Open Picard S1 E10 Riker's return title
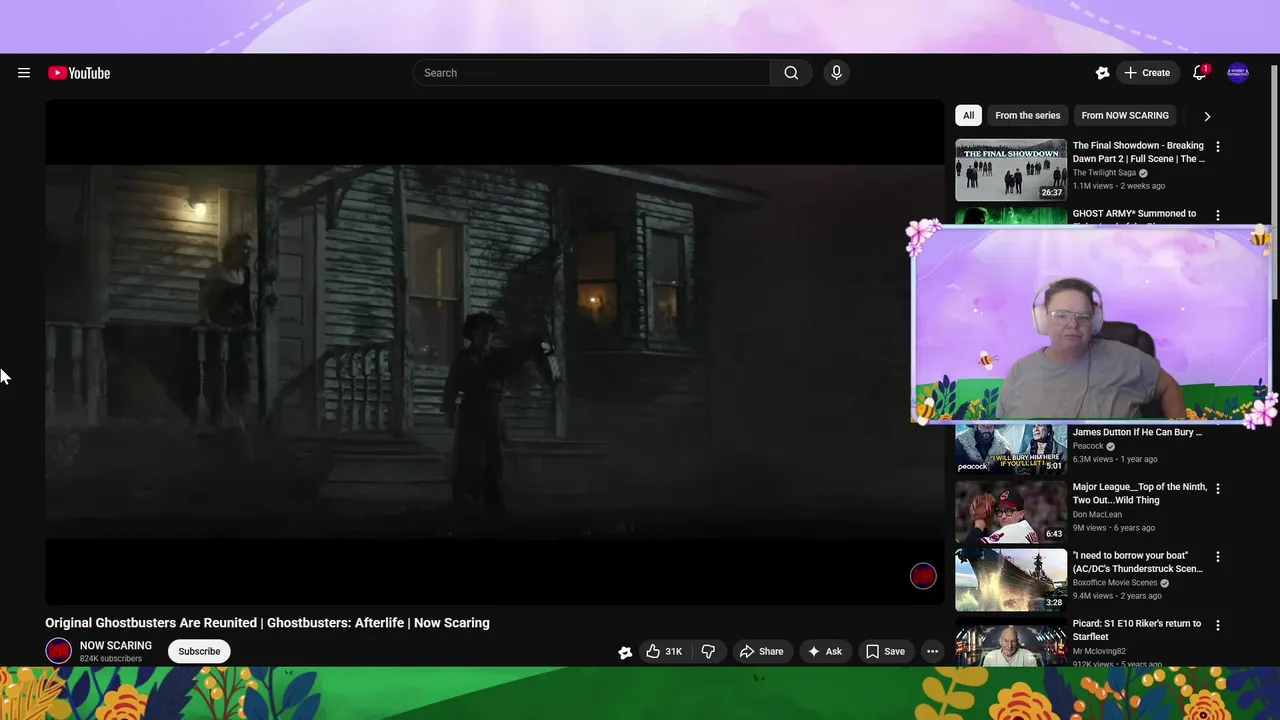 1137,630
